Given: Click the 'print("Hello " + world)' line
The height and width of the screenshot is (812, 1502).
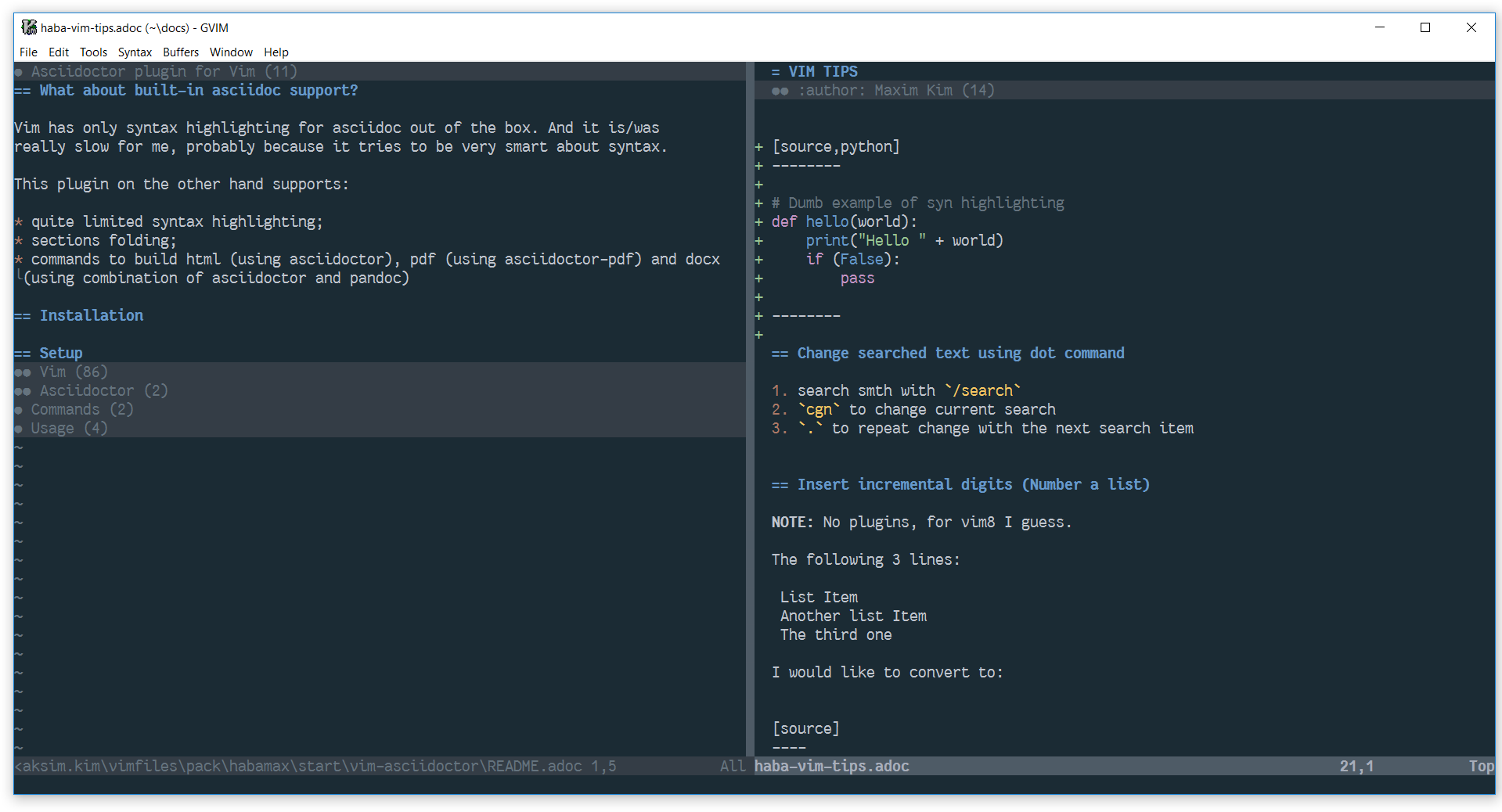Looking at the screenshot, I should (x=905, y=240).
